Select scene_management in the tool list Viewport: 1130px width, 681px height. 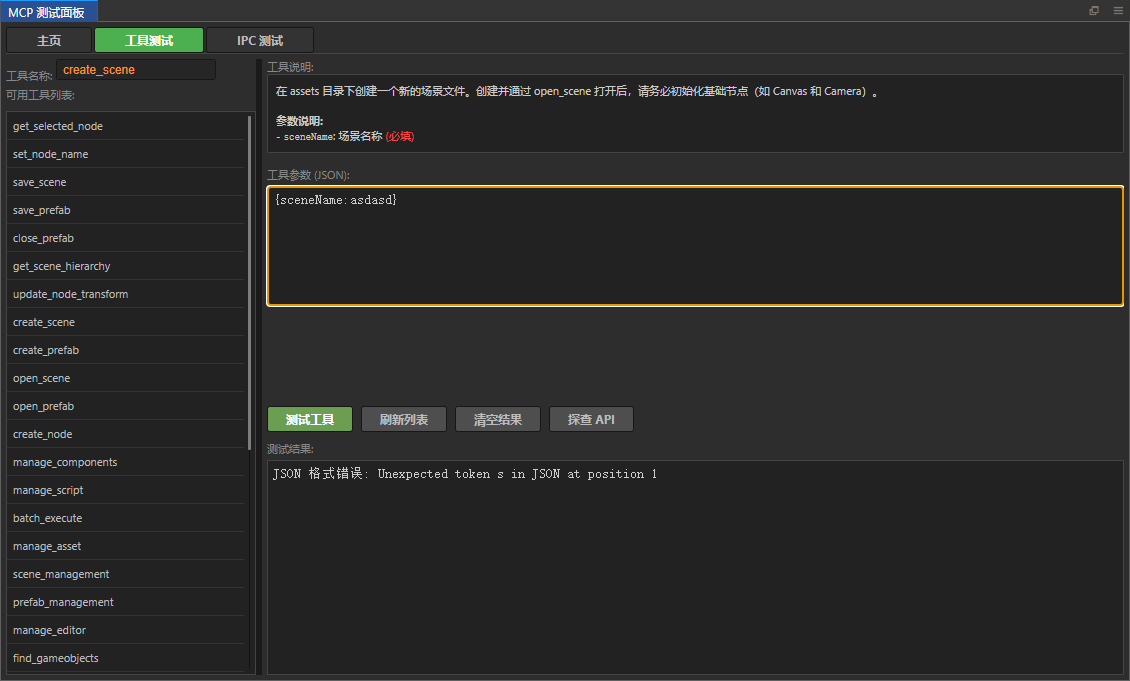[x=125, y=574]
